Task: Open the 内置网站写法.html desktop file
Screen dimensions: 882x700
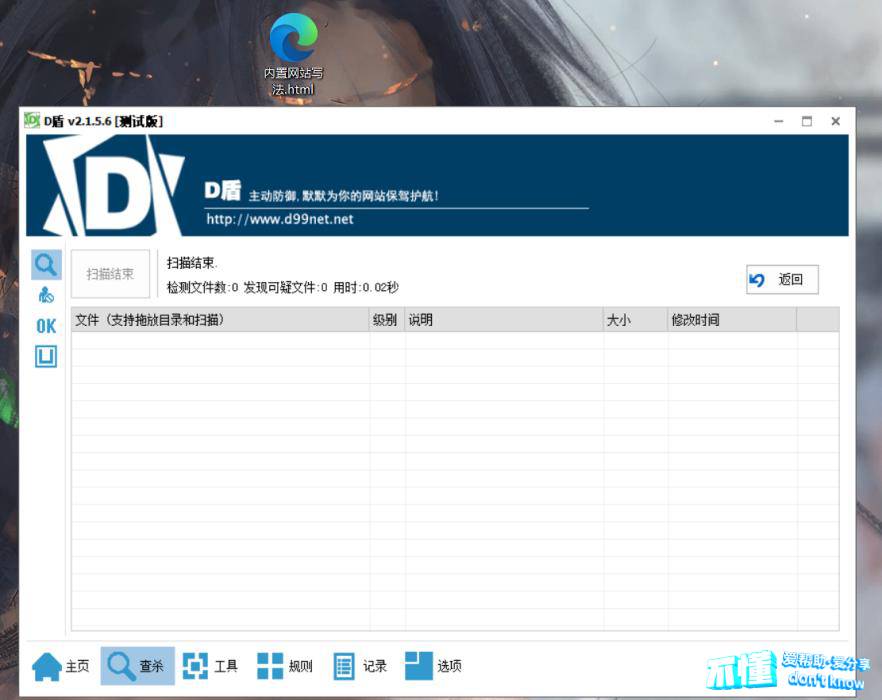Action: pyautogui.click(x=293, y=56)
